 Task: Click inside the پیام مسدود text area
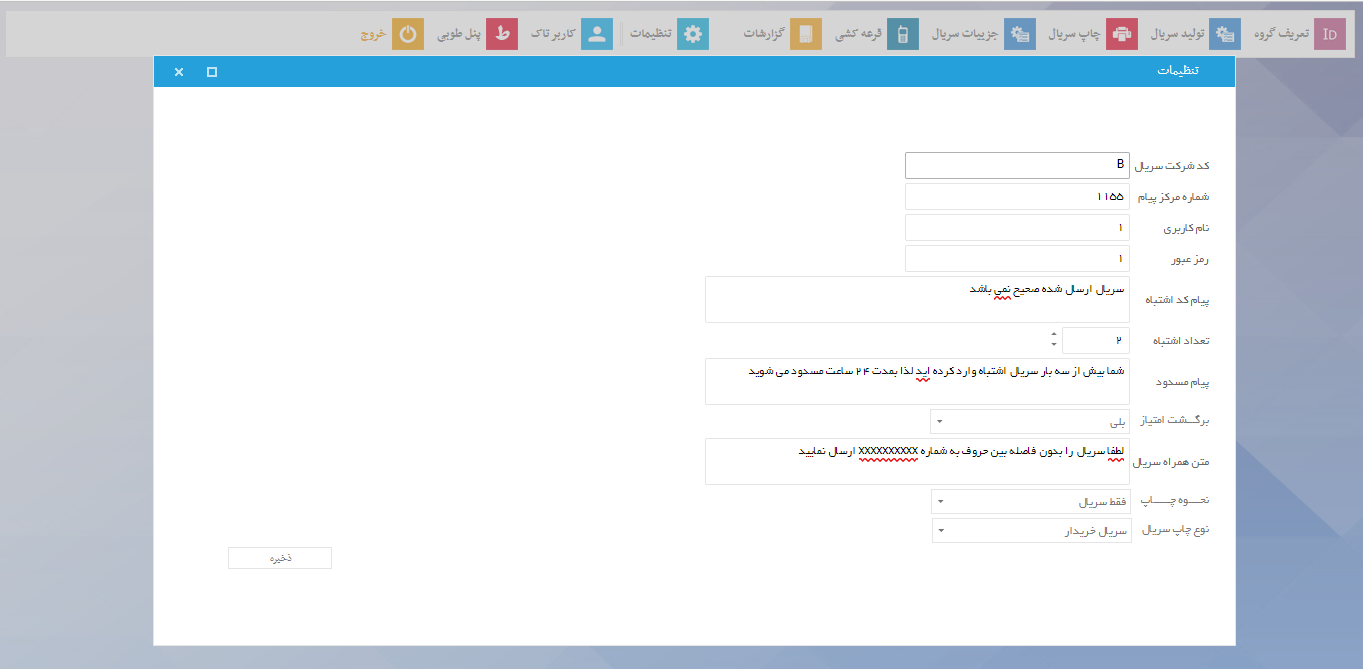[917, 381]
